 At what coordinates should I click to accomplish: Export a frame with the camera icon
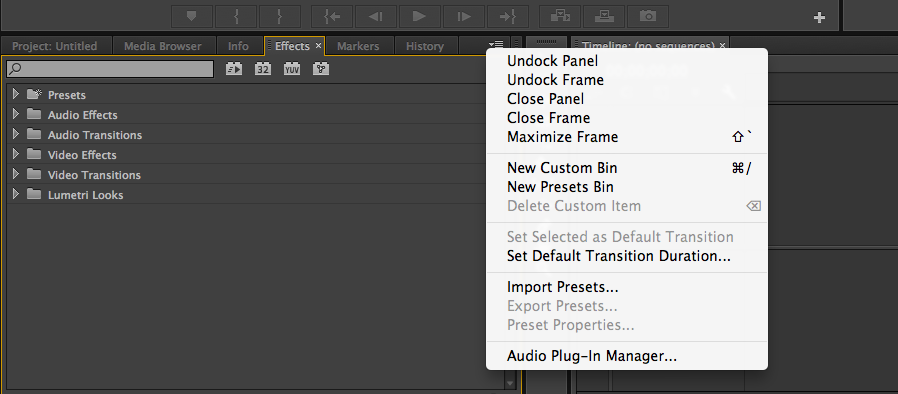(648, 17)
